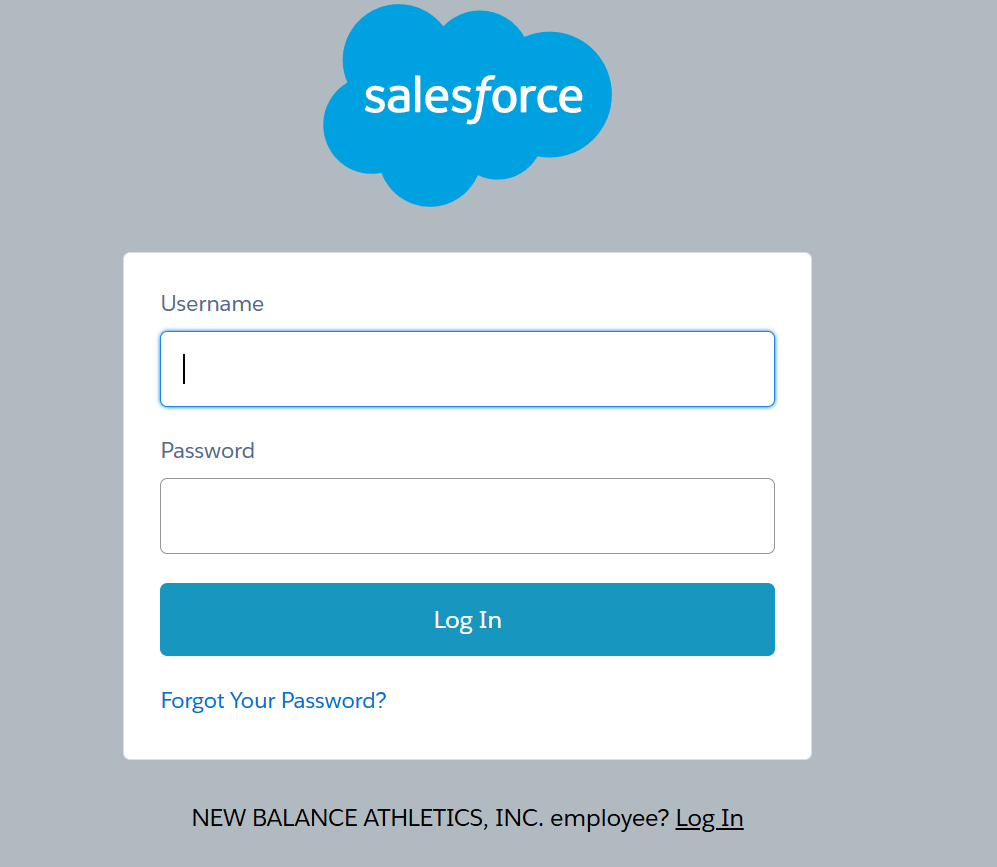Screen dimensions: 997x867
Task: Click inside the white login card
Action: [x=467, y=730]
